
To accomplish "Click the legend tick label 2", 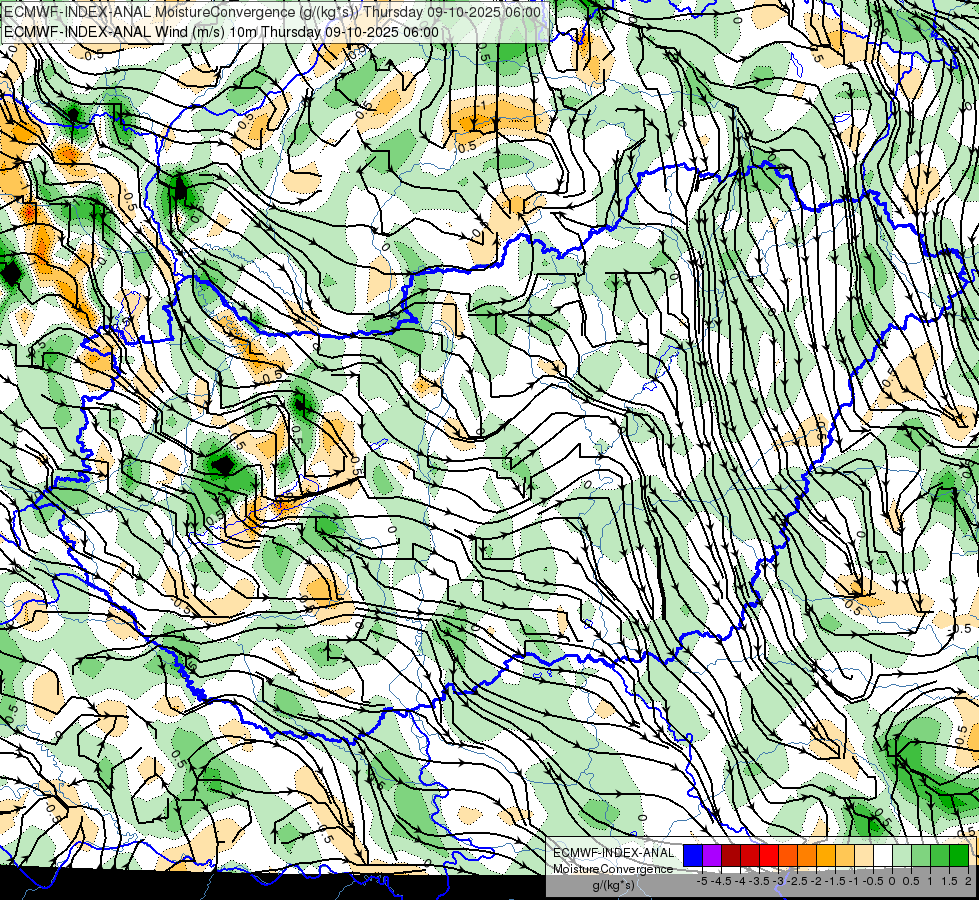I will [x=968, y=881].
